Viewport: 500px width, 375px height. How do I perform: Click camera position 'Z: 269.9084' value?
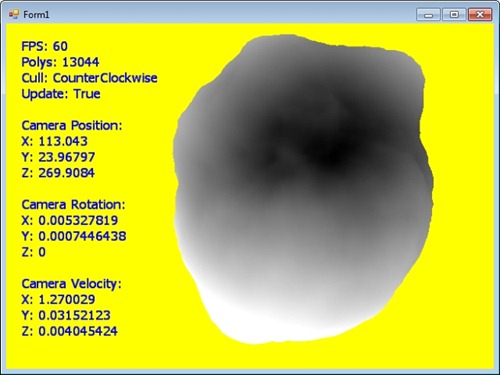coord(58,173)
